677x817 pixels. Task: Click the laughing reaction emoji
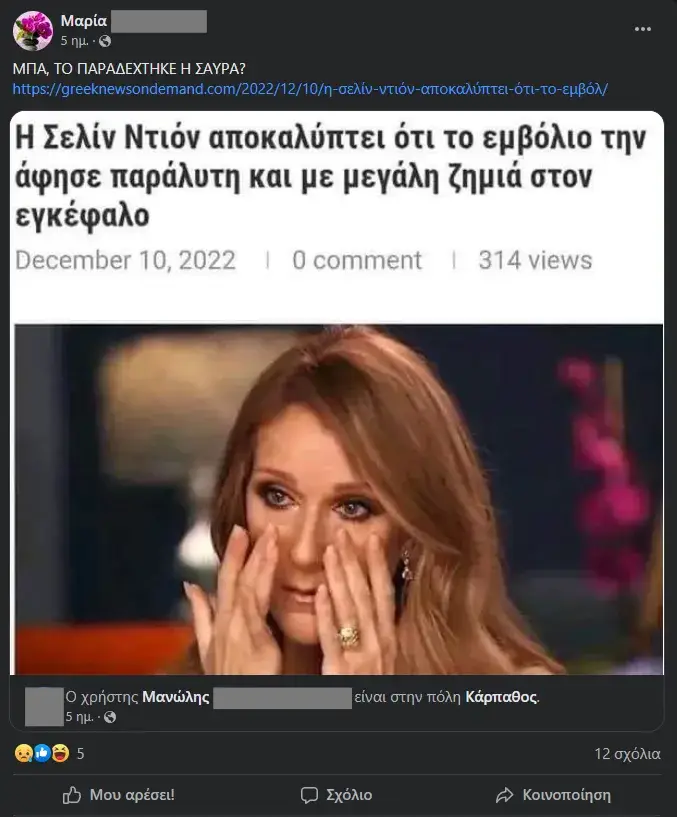60,753
